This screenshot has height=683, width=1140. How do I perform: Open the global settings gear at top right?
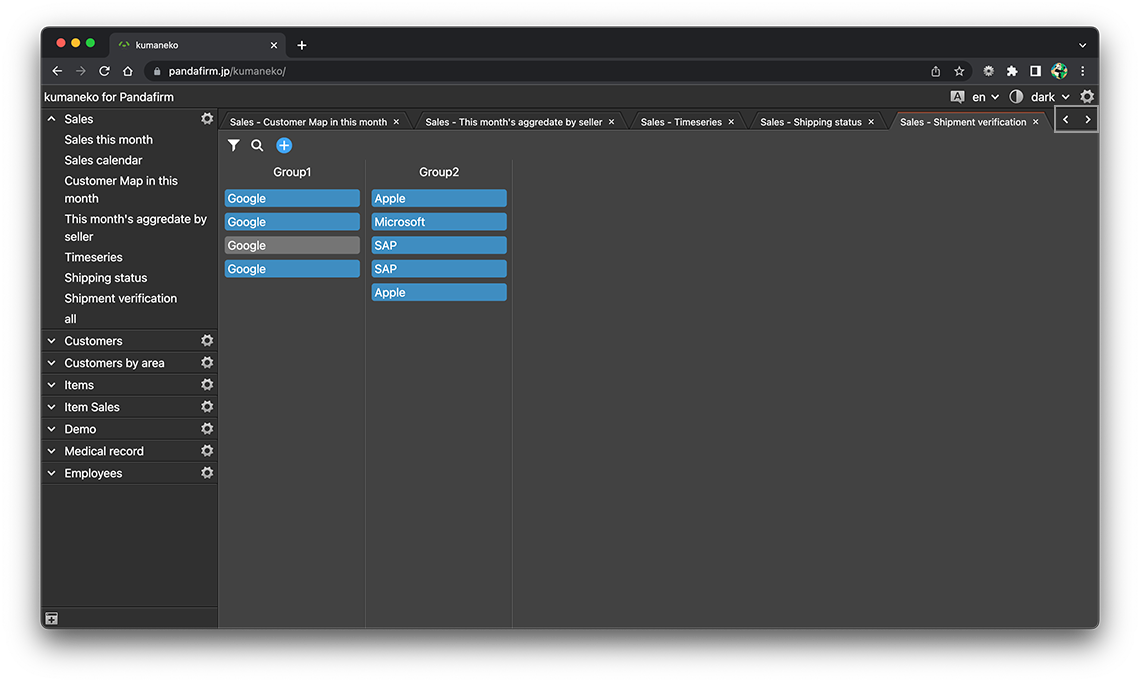[1087, 97]
